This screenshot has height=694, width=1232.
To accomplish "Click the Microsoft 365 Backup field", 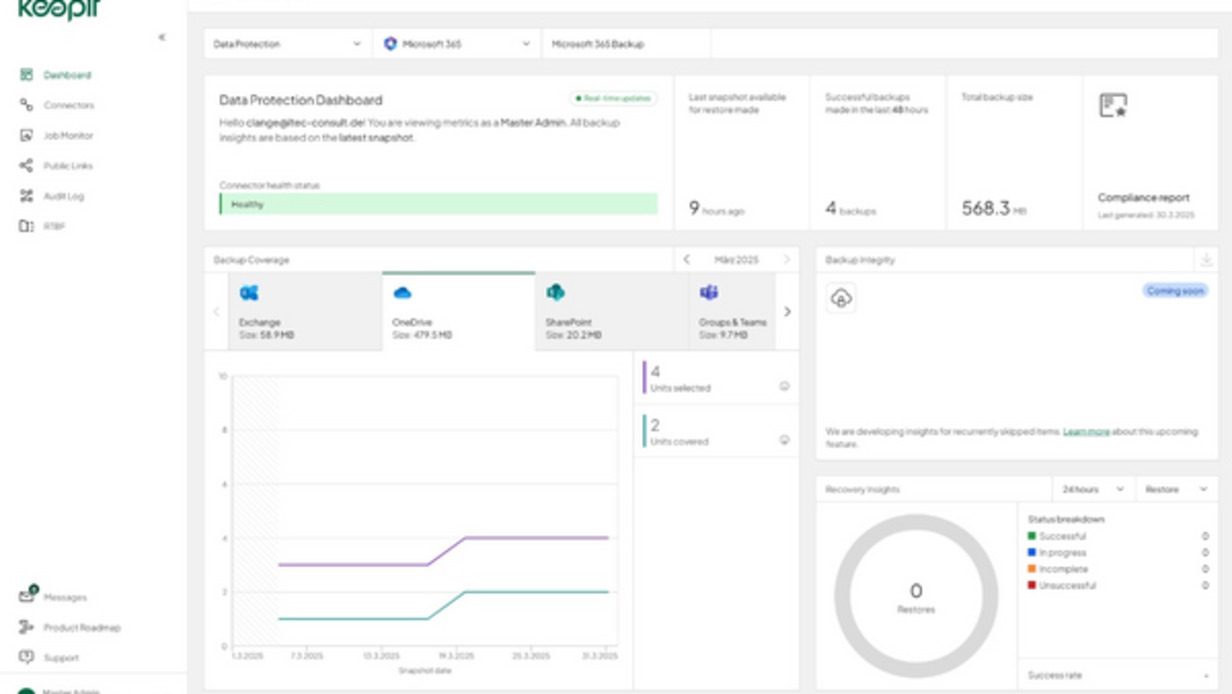I will [626, 44].
